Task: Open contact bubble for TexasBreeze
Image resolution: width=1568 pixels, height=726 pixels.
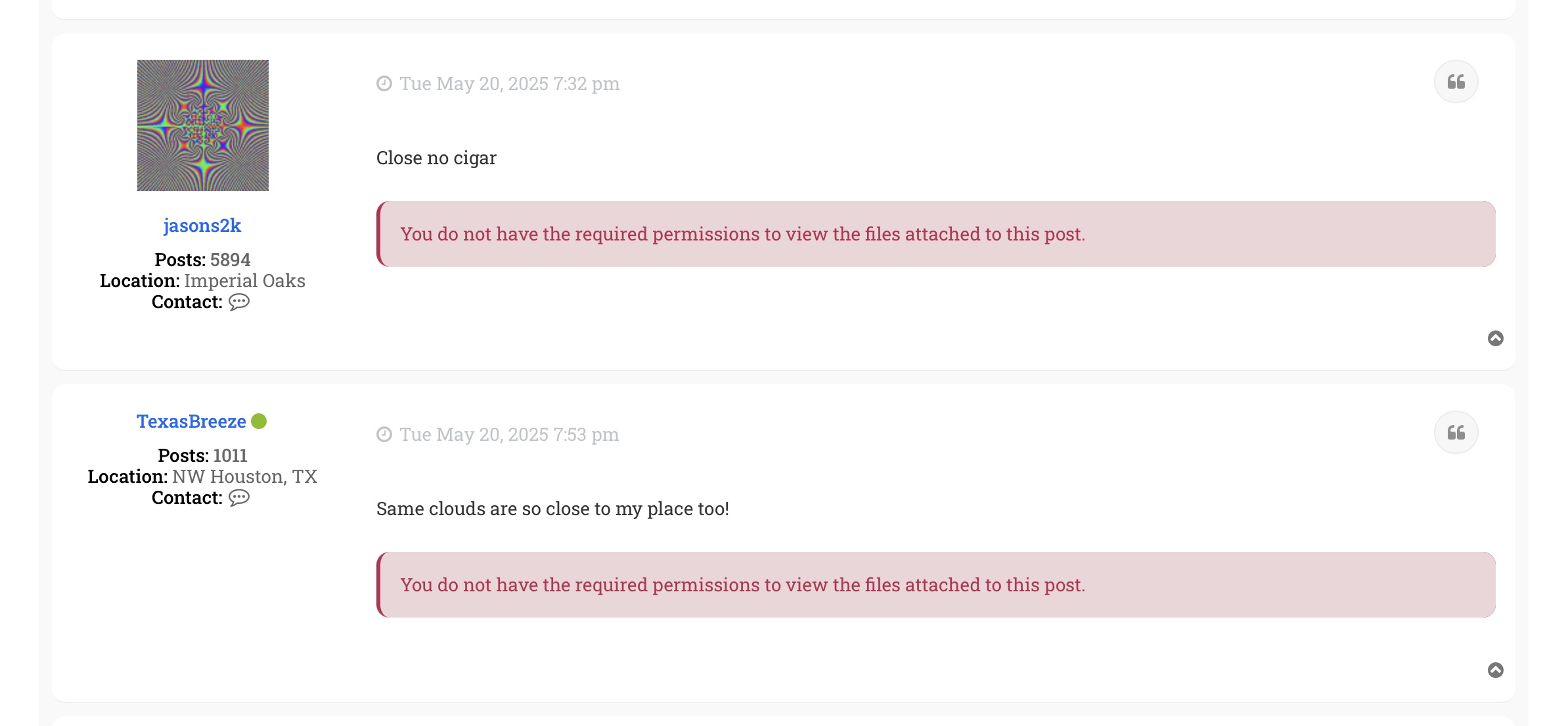Action: click(x=239, y=498)
